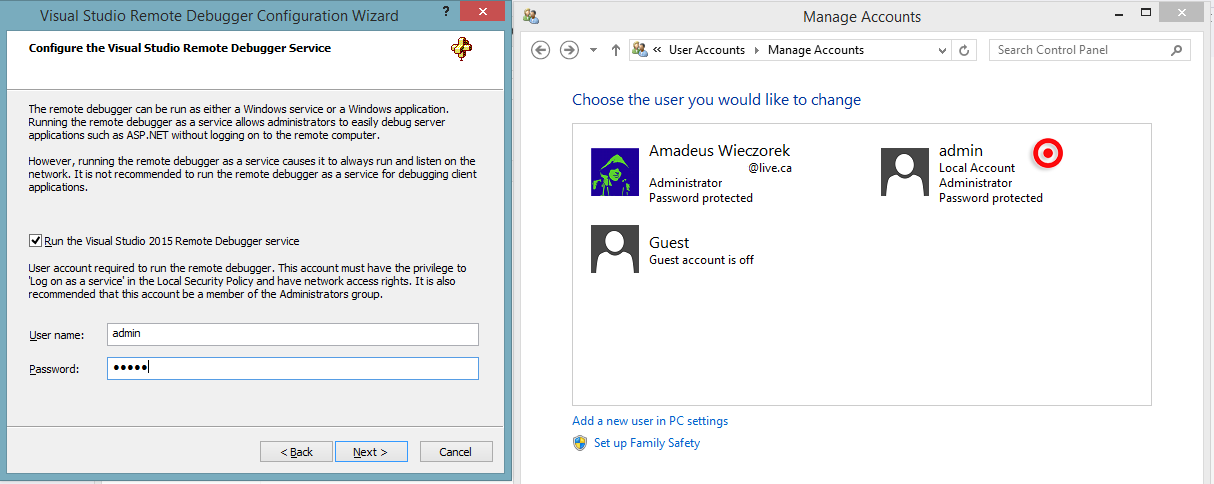Image resolution: width=1214 pixels, height=484 pixels.
Task: Select the Guest account name text
Action: (x=669, y=242)
